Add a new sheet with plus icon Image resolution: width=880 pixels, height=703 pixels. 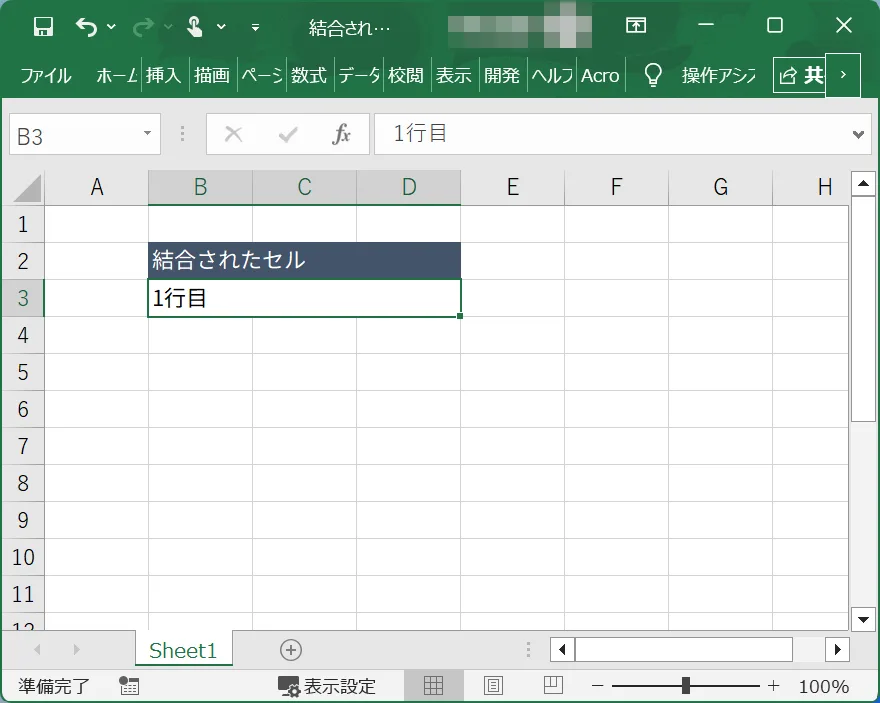pos(291,650)
